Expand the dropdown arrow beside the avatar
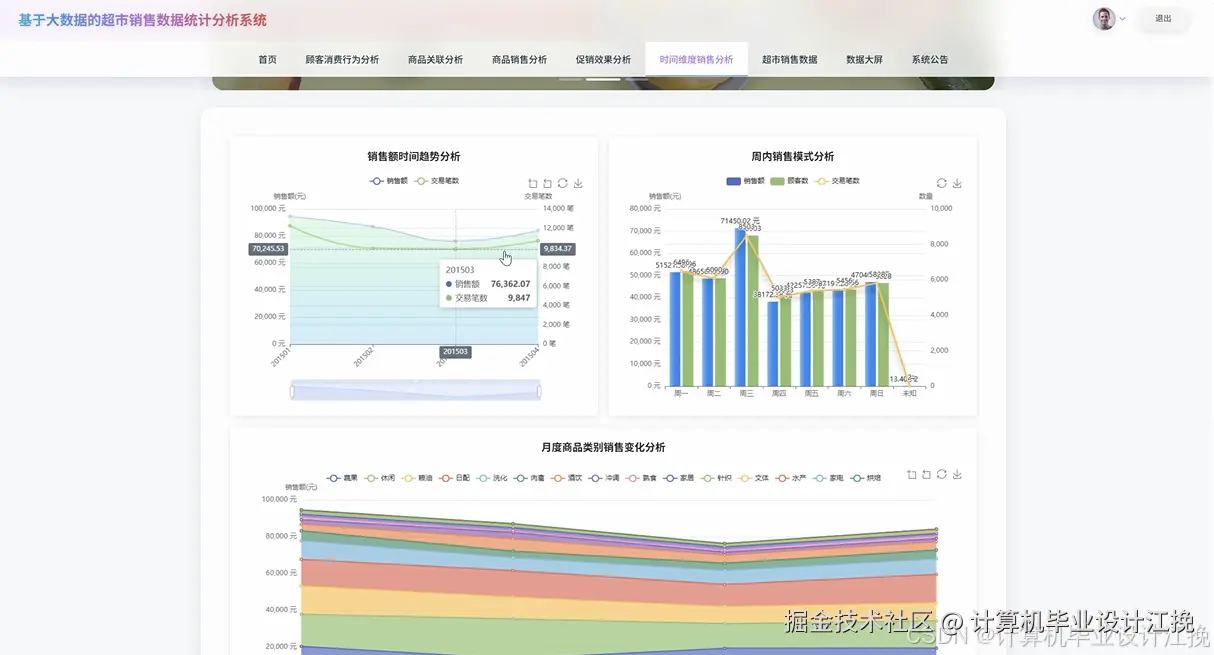The height and width of the screenshot is (655, 1214). click(x=1122, y=18)
